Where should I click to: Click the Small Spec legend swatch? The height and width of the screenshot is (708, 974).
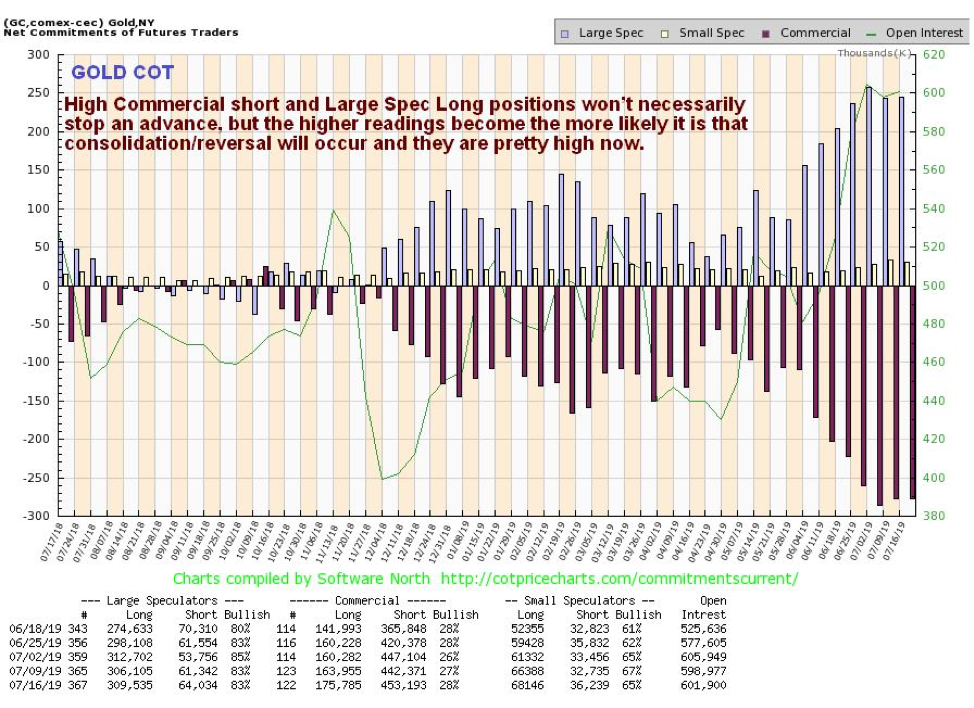tap(665, 34)
